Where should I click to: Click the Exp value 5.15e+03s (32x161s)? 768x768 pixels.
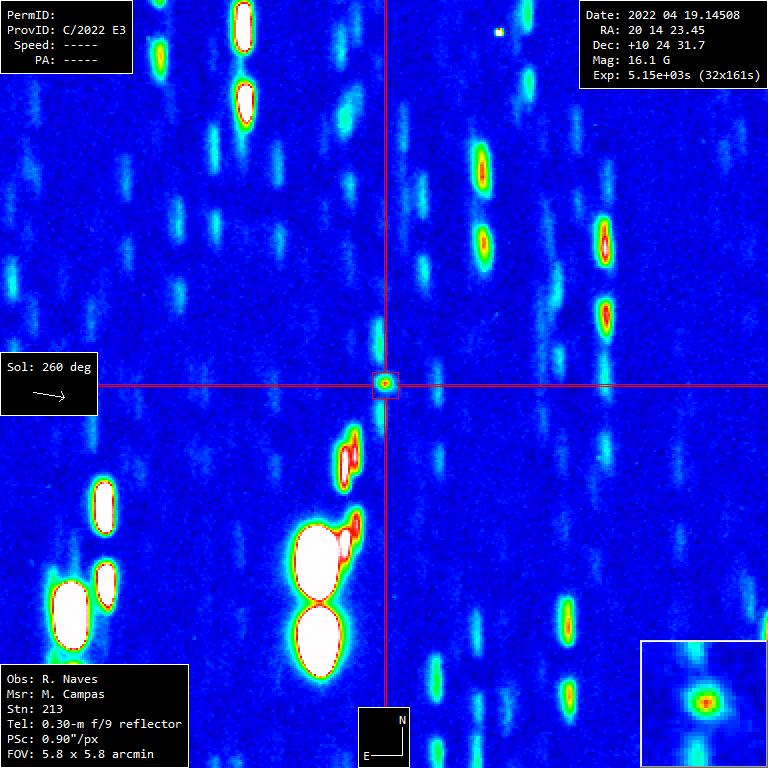tap(694, 75)
